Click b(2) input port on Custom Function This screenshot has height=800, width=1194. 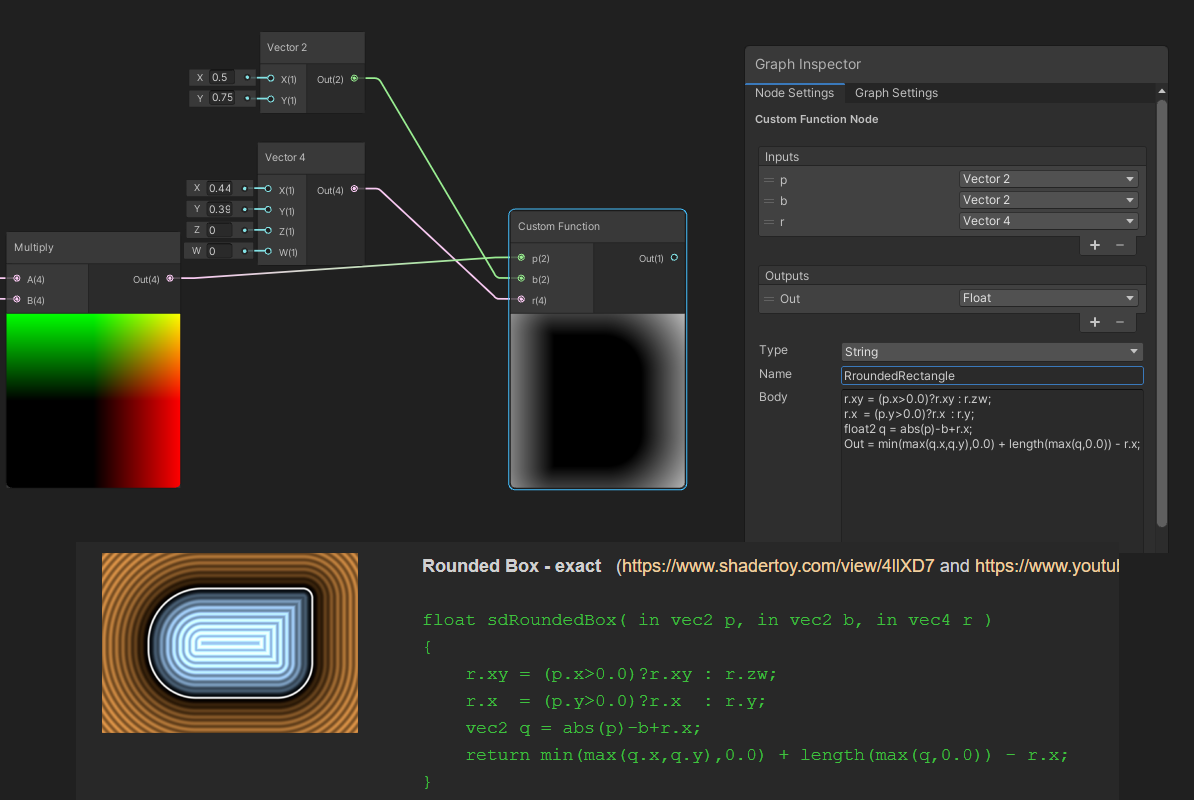(521, 279)
